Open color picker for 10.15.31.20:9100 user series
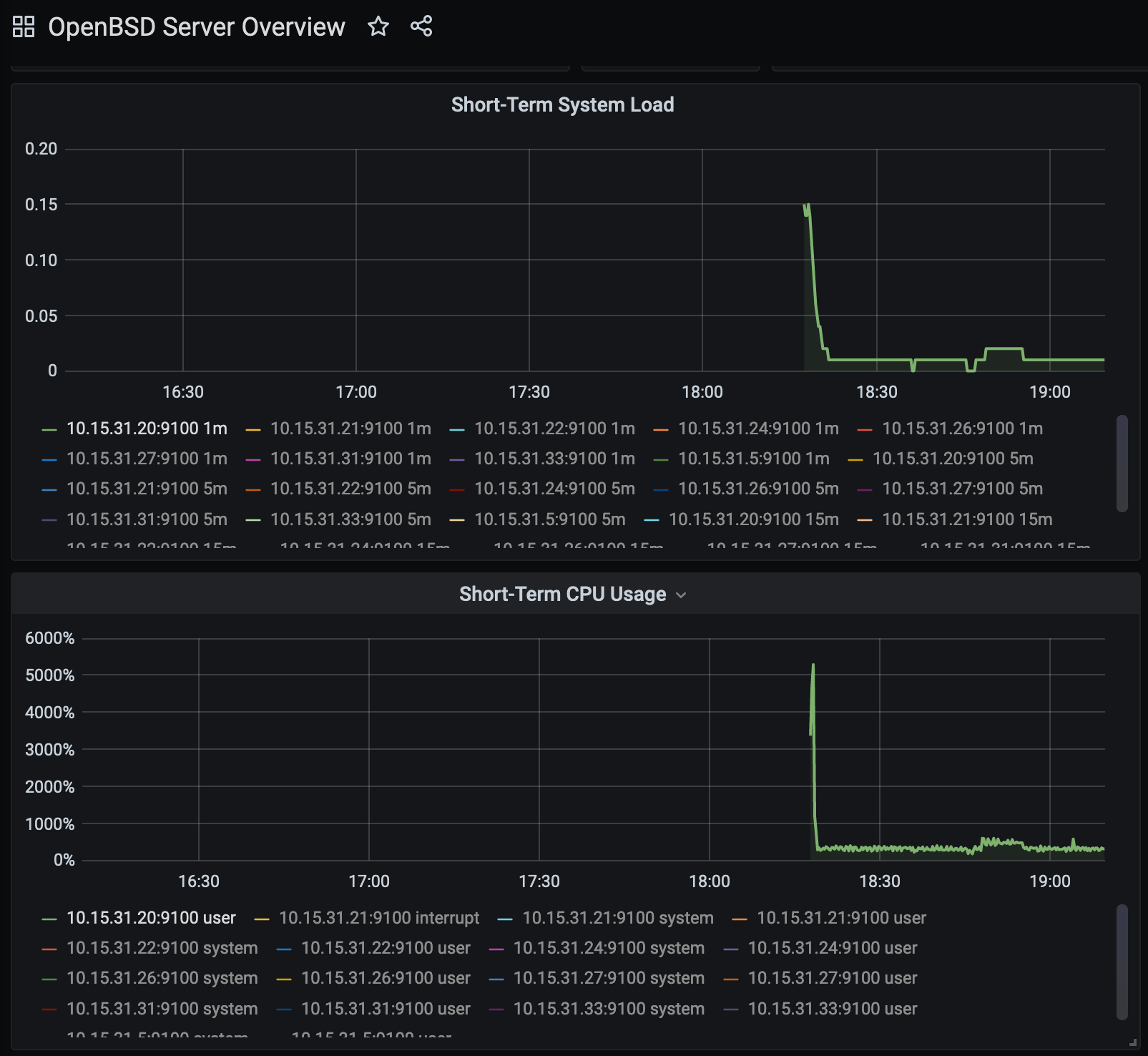1148x1056 pixels. [x=49, y=918]
